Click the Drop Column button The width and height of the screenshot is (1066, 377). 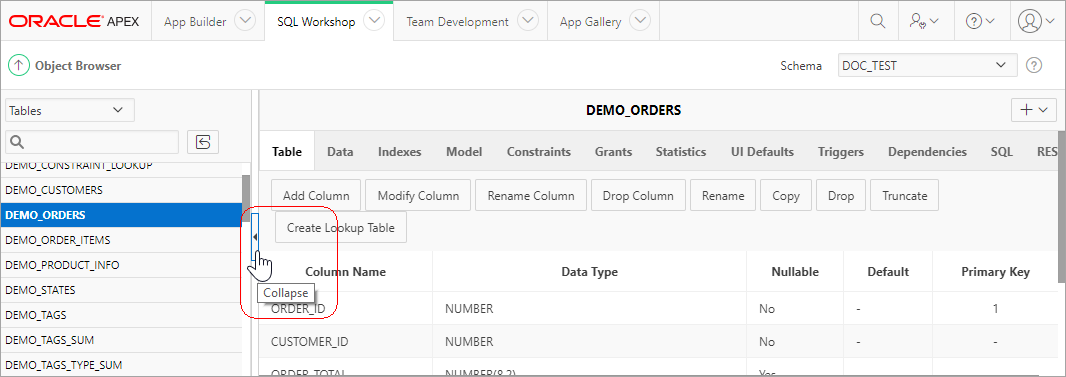[638, 196]
